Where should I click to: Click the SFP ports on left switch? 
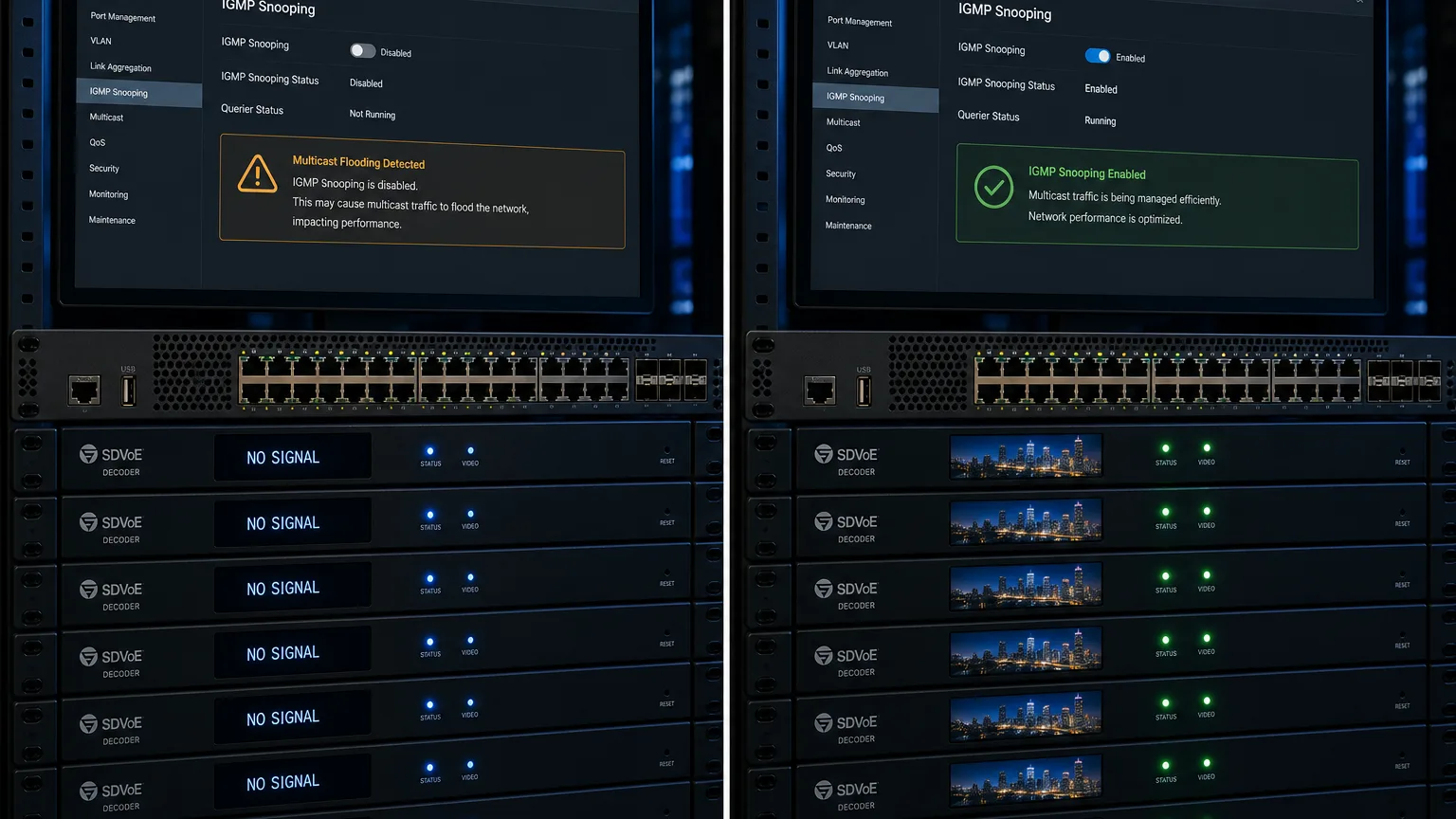click(x=670, y=379)
